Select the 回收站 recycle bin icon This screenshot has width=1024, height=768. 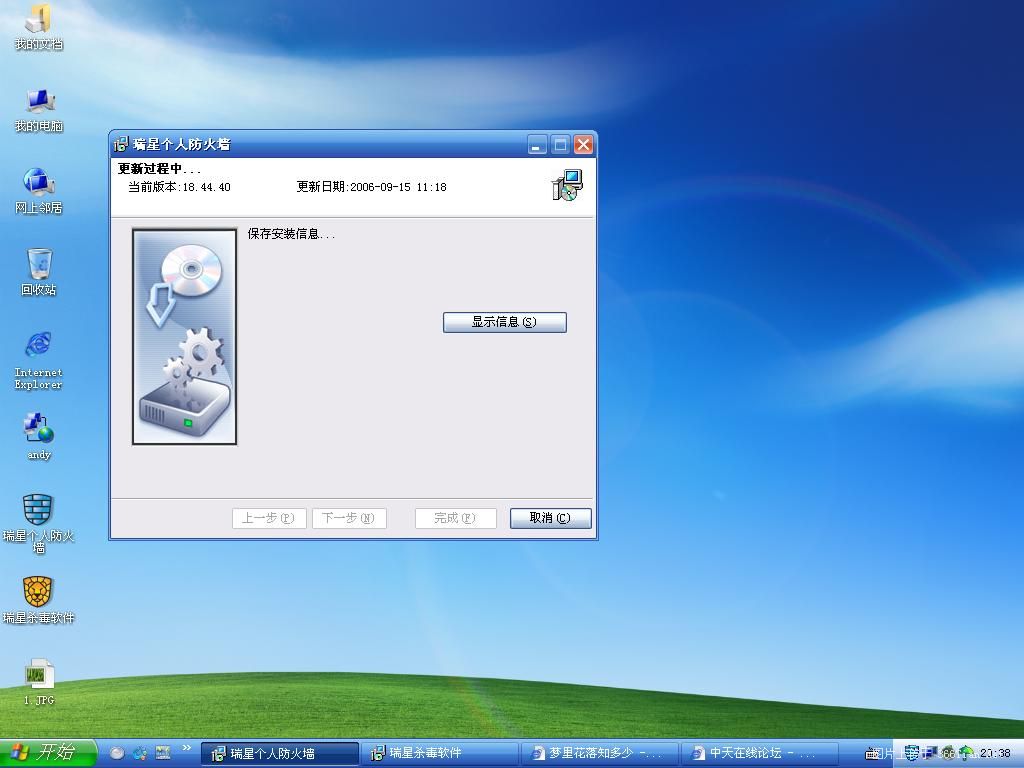39,272
